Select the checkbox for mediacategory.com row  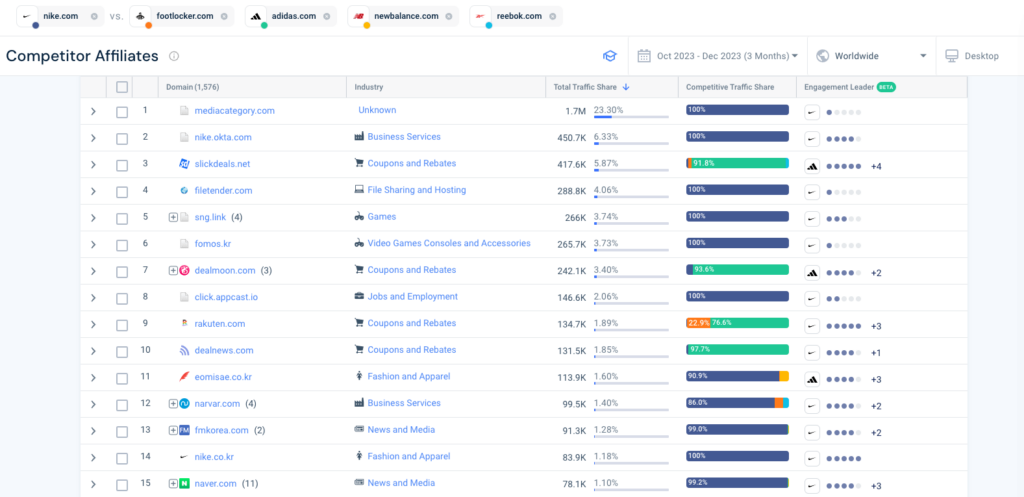pyautogui.click(x=122, y=111)
